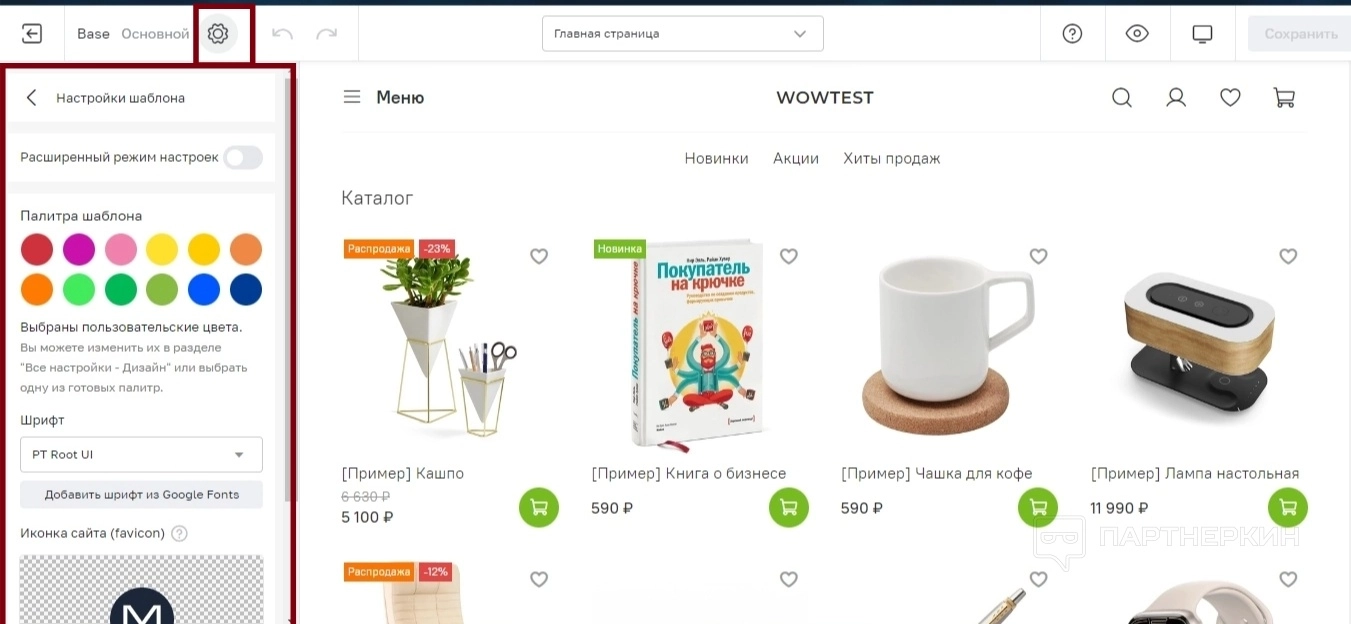Open template settings gear icon

point(218,34)
